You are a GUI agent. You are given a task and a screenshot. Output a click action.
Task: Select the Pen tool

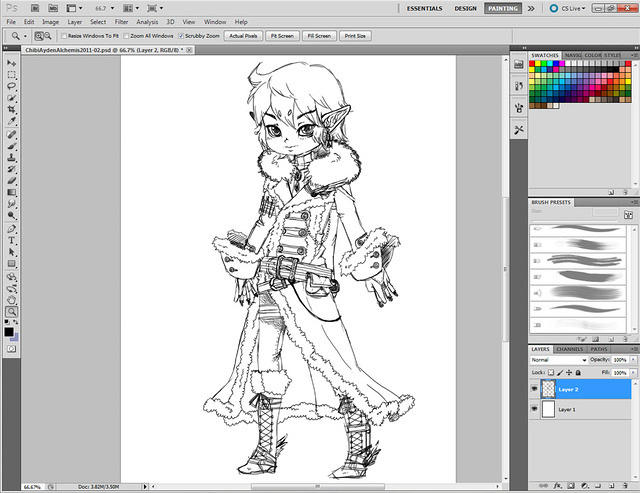pos(11,229)
